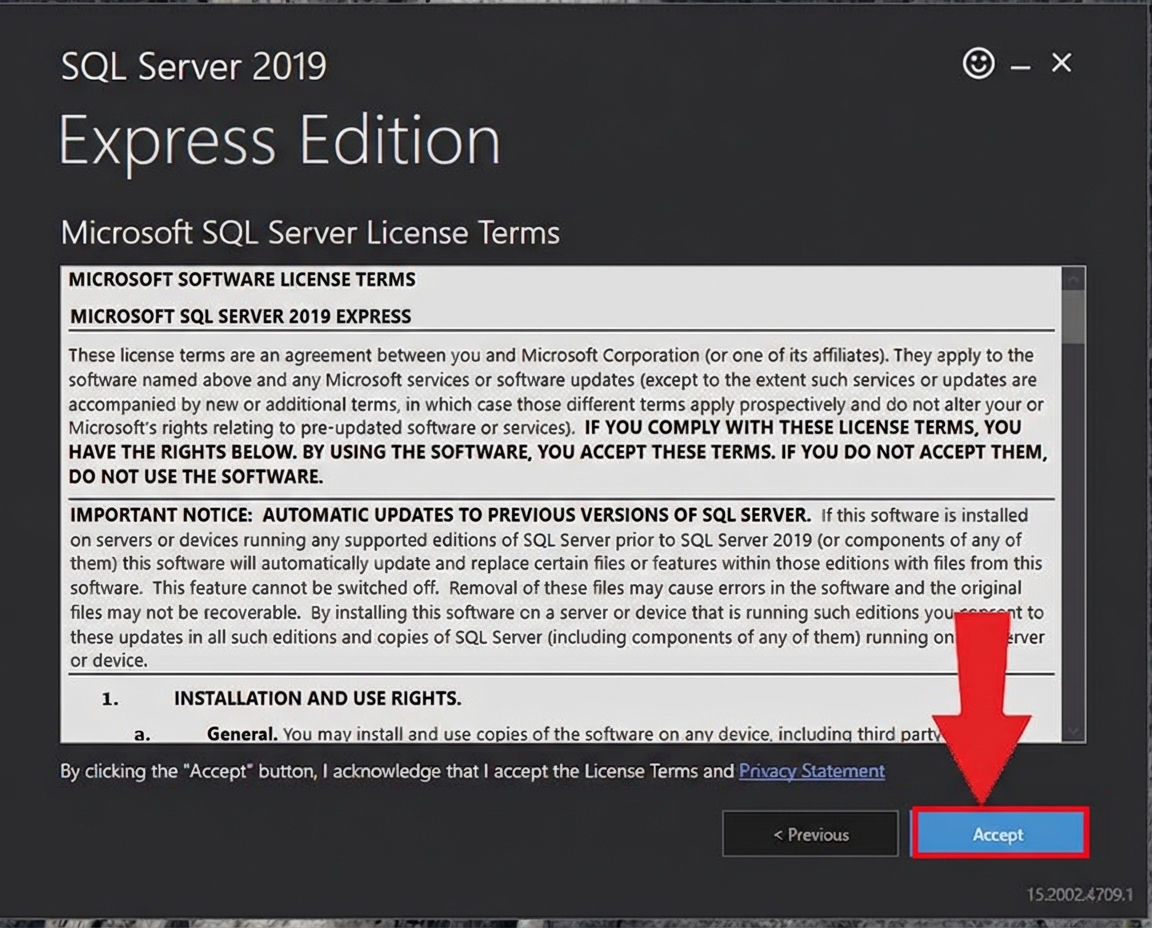Click the smiley face feedback icon
The height and width of the screenshot is (928, 1152).
tap(978, 64)
